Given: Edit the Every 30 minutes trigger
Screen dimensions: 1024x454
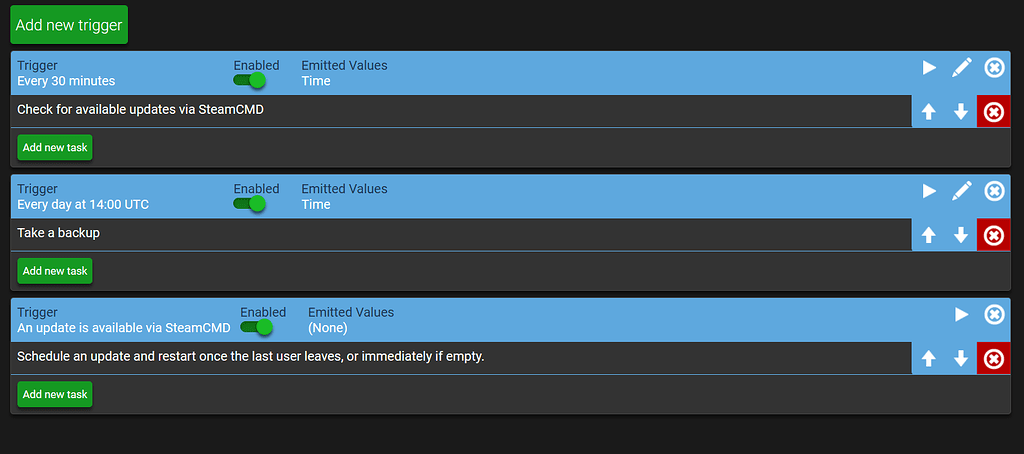Looking at the screenshot, I should pyautogui.click(x=962, y=68).
